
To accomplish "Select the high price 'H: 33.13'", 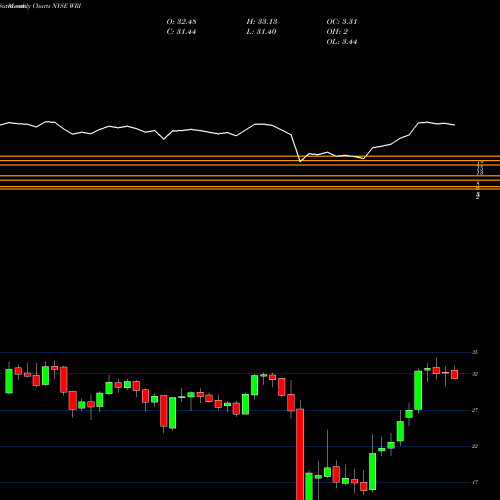I will pos(262,22).
